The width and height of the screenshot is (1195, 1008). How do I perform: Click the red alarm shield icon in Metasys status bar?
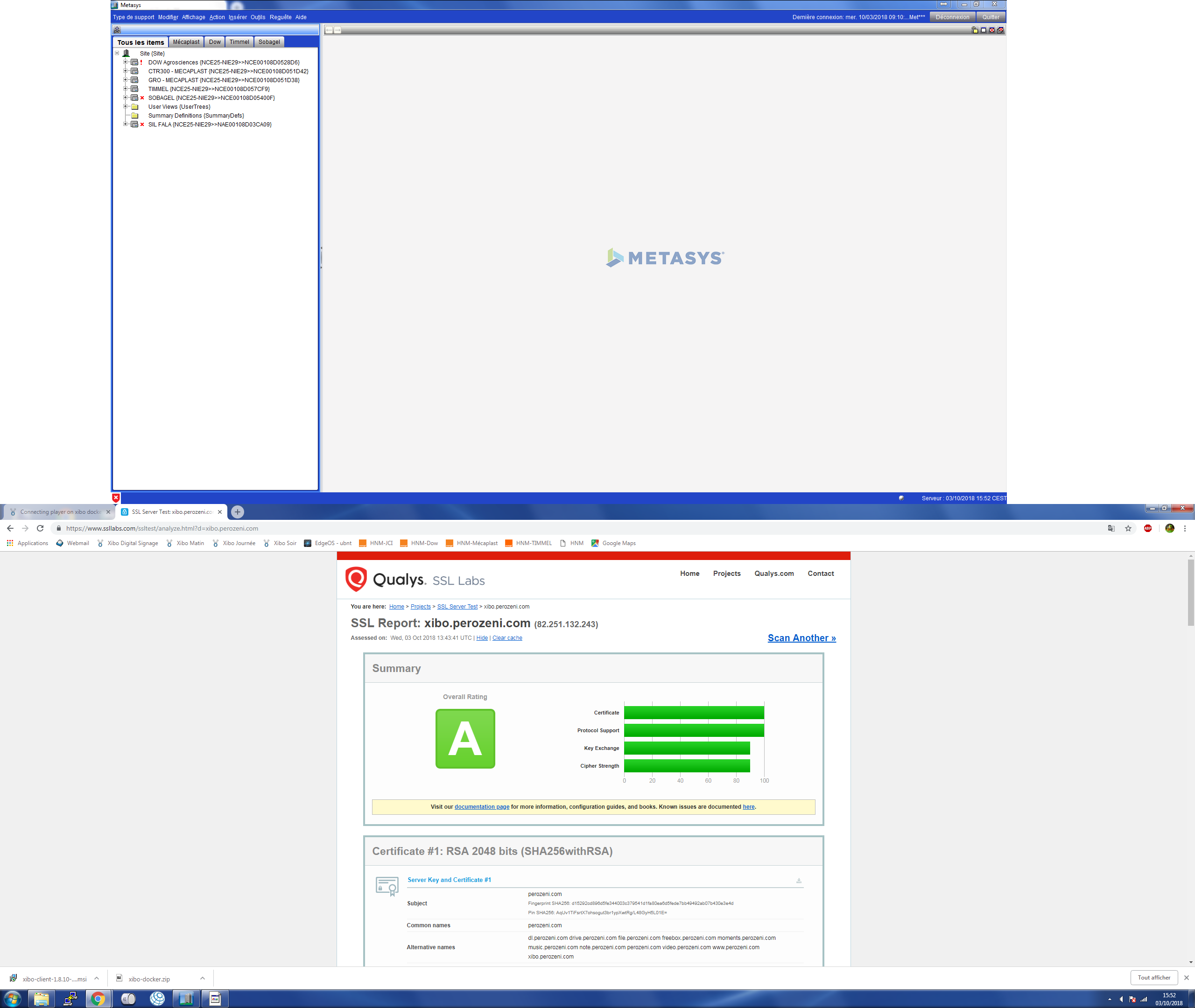116,498
